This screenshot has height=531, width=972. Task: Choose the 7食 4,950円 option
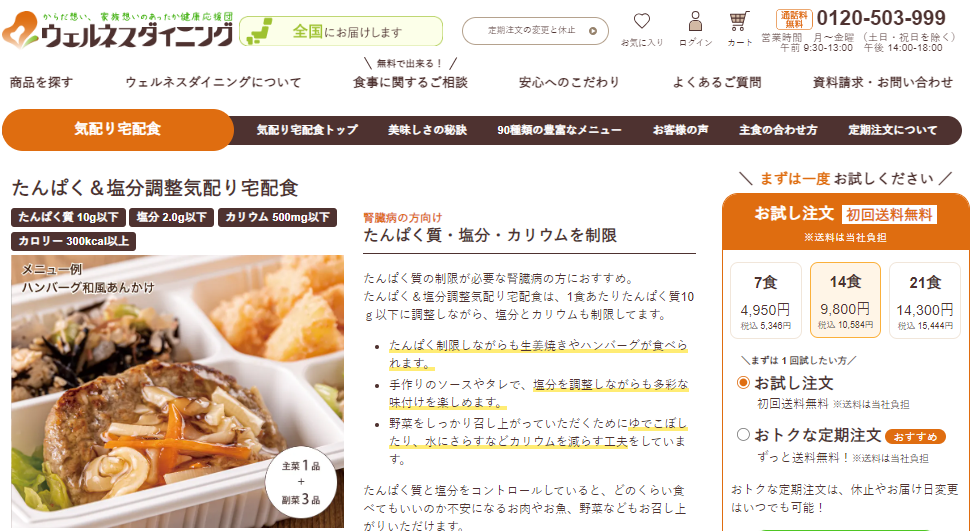766,301
